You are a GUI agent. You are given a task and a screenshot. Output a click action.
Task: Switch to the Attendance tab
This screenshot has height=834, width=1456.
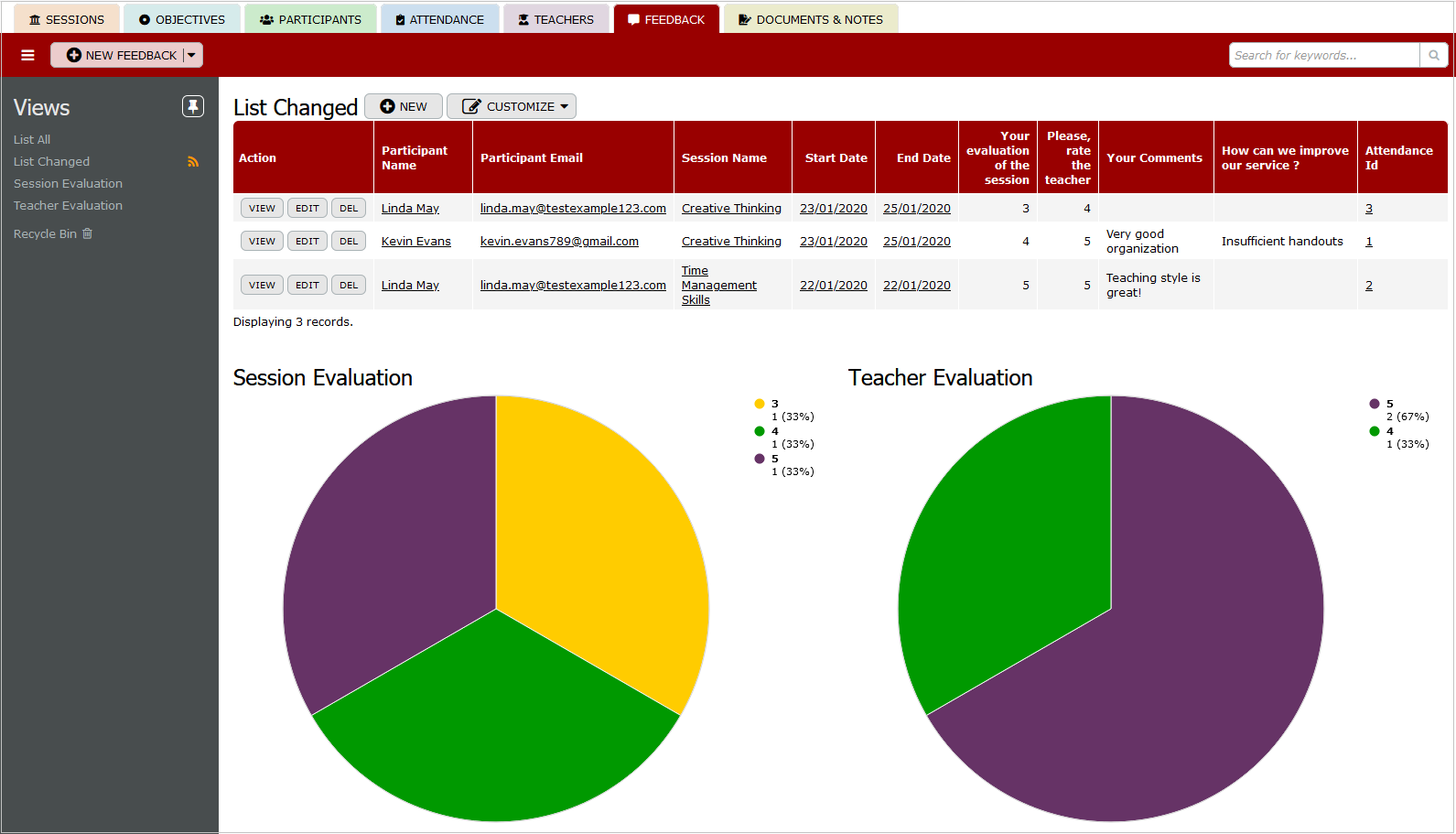pyautogui.click(x=439, y=19)
